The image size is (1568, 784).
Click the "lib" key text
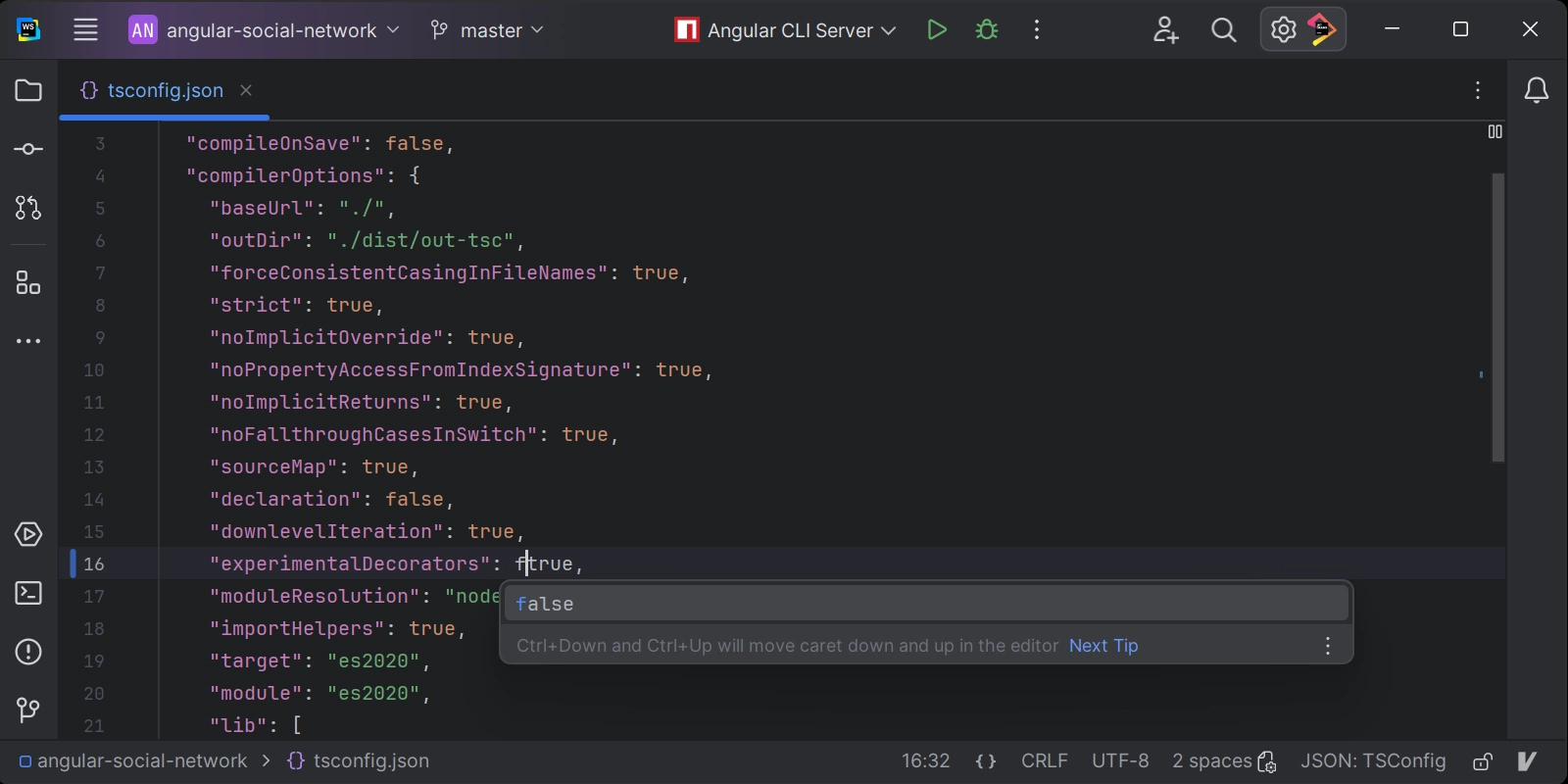(x=238, y=725)
